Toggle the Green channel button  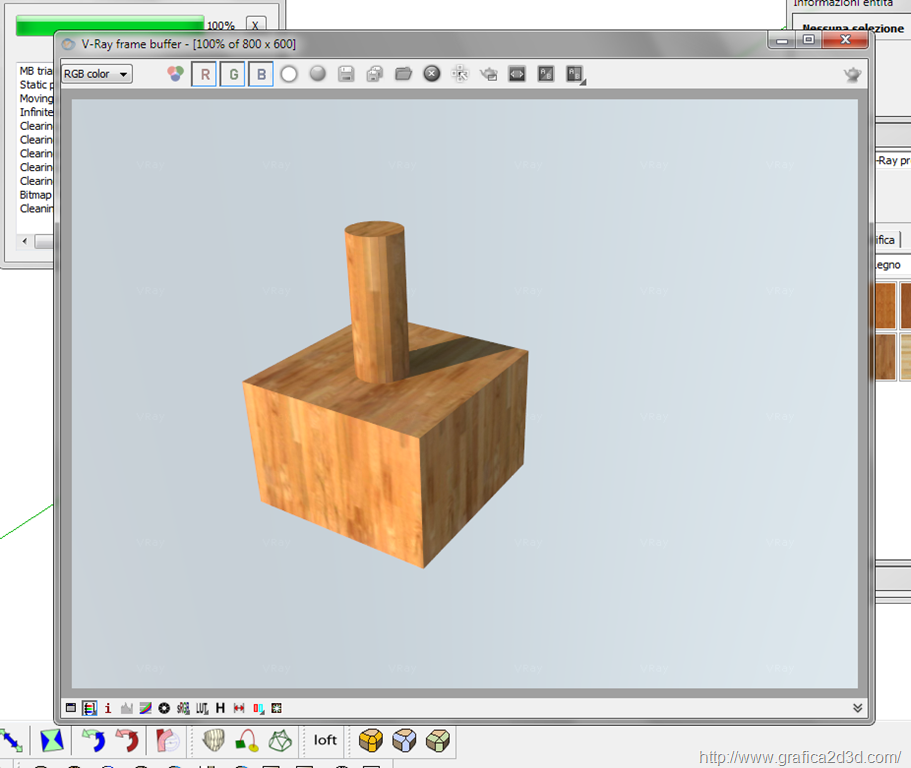[233, 74]
